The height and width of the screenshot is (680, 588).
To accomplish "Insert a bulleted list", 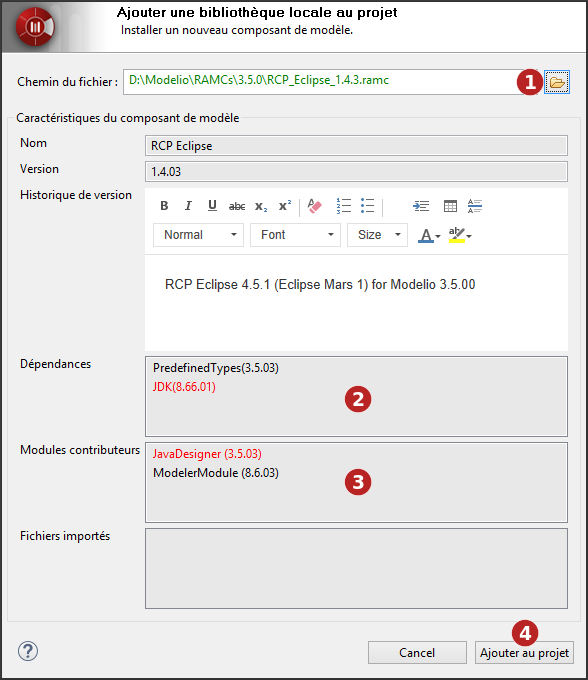I will (x=367, y=206).
